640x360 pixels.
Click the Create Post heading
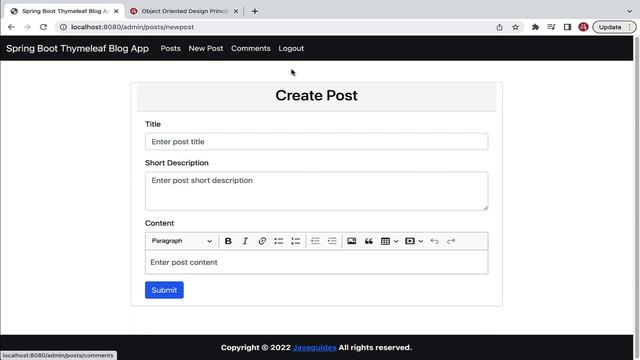316,96
